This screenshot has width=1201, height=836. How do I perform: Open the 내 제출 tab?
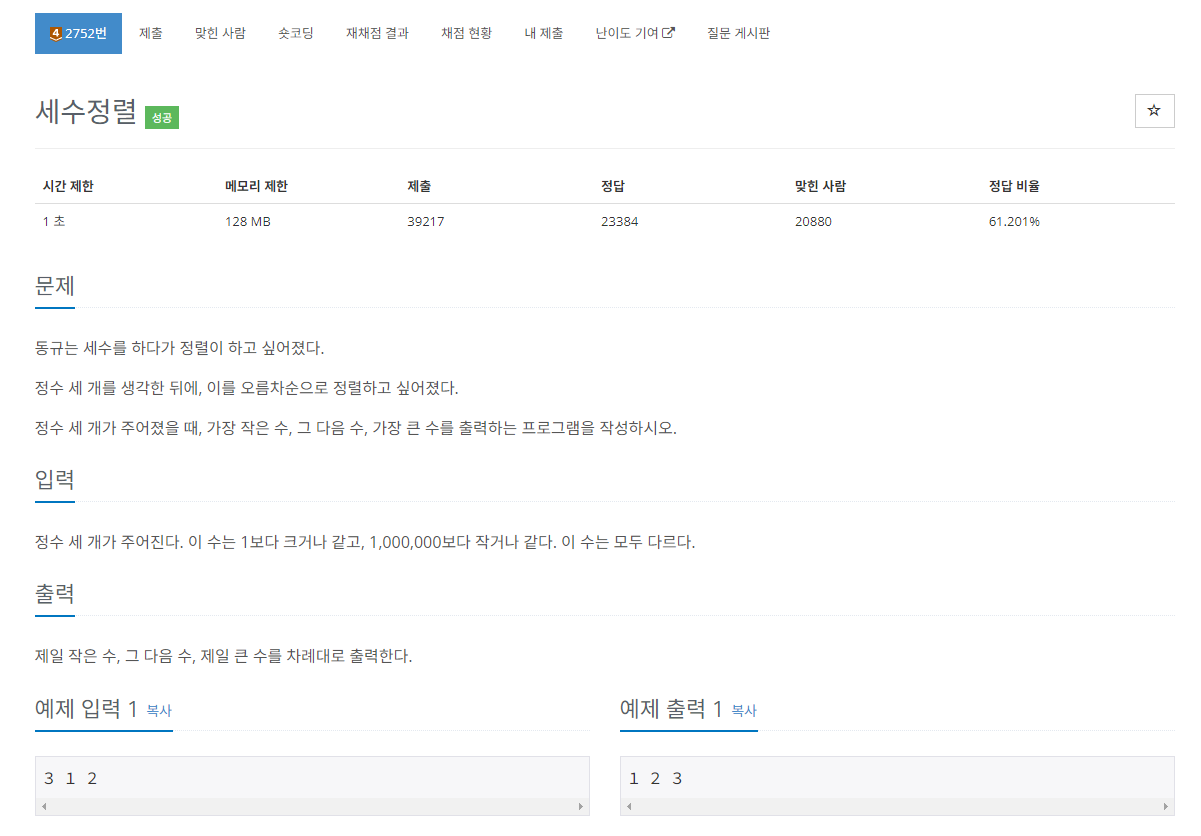[x=543, y=33]
